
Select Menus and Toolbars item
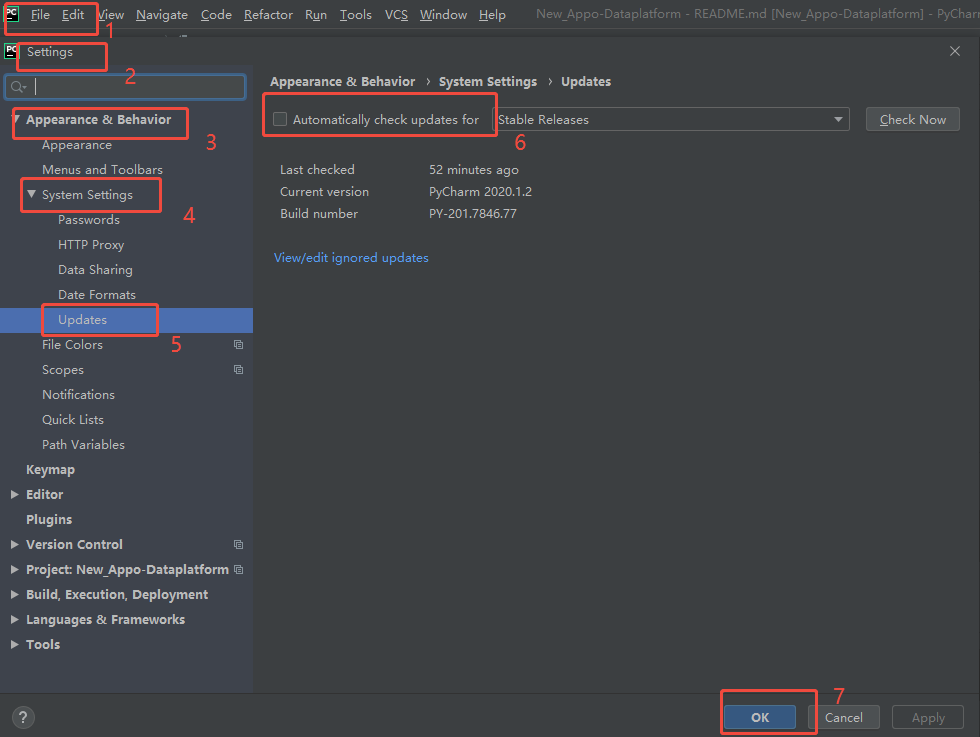click(x=102, y=169)
